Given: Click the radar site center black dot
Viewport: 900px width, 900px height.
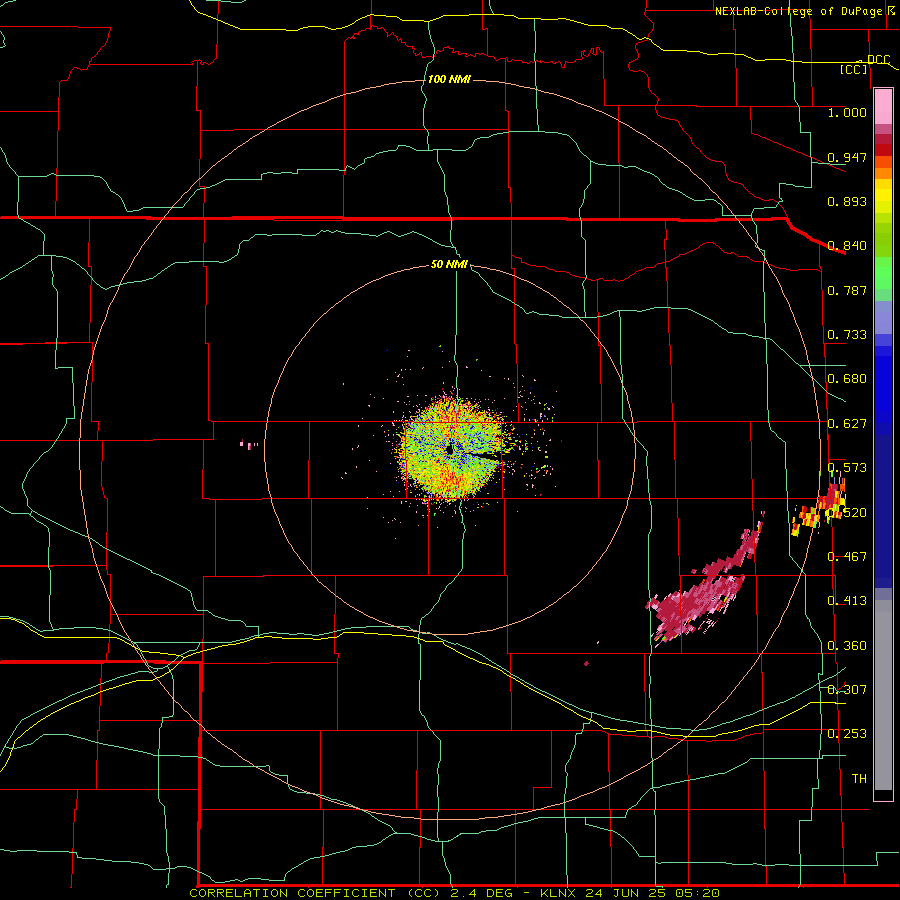Looking at the screenshot, I should point(449,451).
